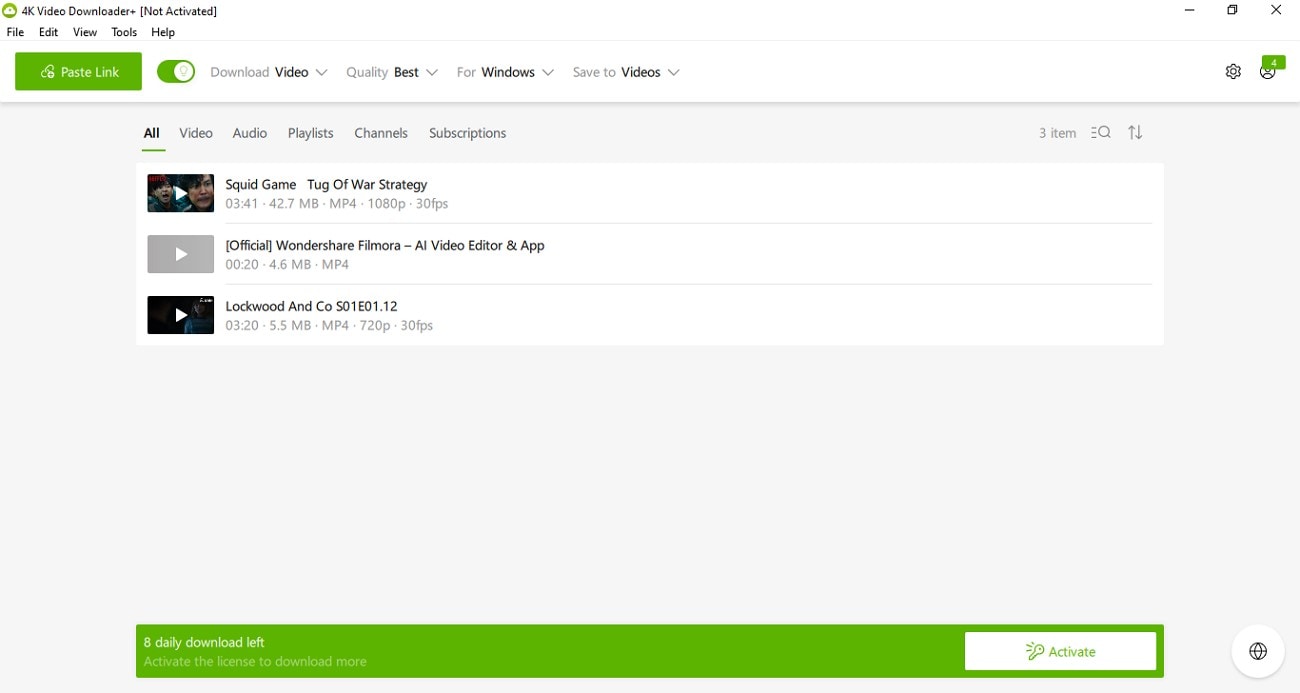Play the Wondershare Filmora video thumbnail
Viewport: 1300px width, 693px height.
point(180,254)
